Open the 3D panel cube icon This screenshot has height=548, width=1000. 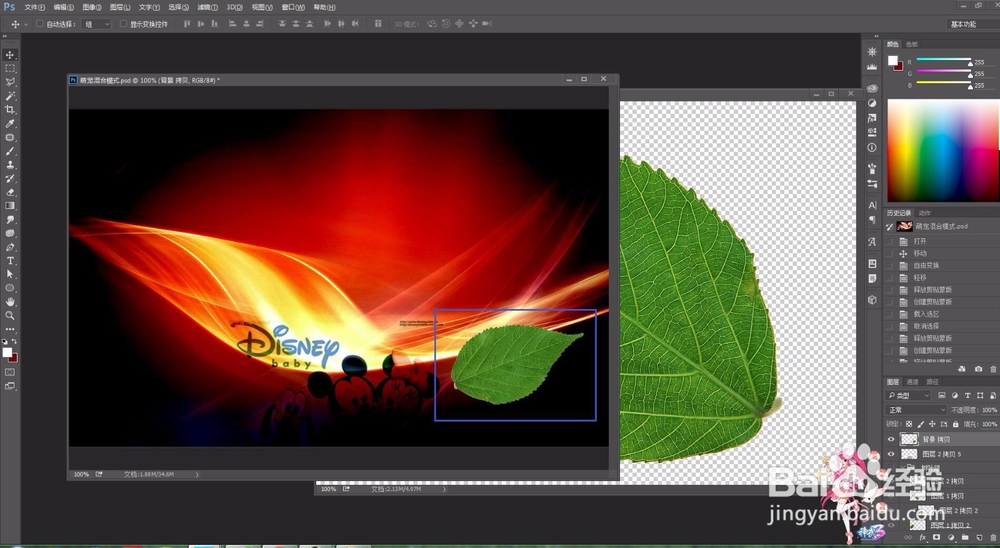[x=872, y=300]
